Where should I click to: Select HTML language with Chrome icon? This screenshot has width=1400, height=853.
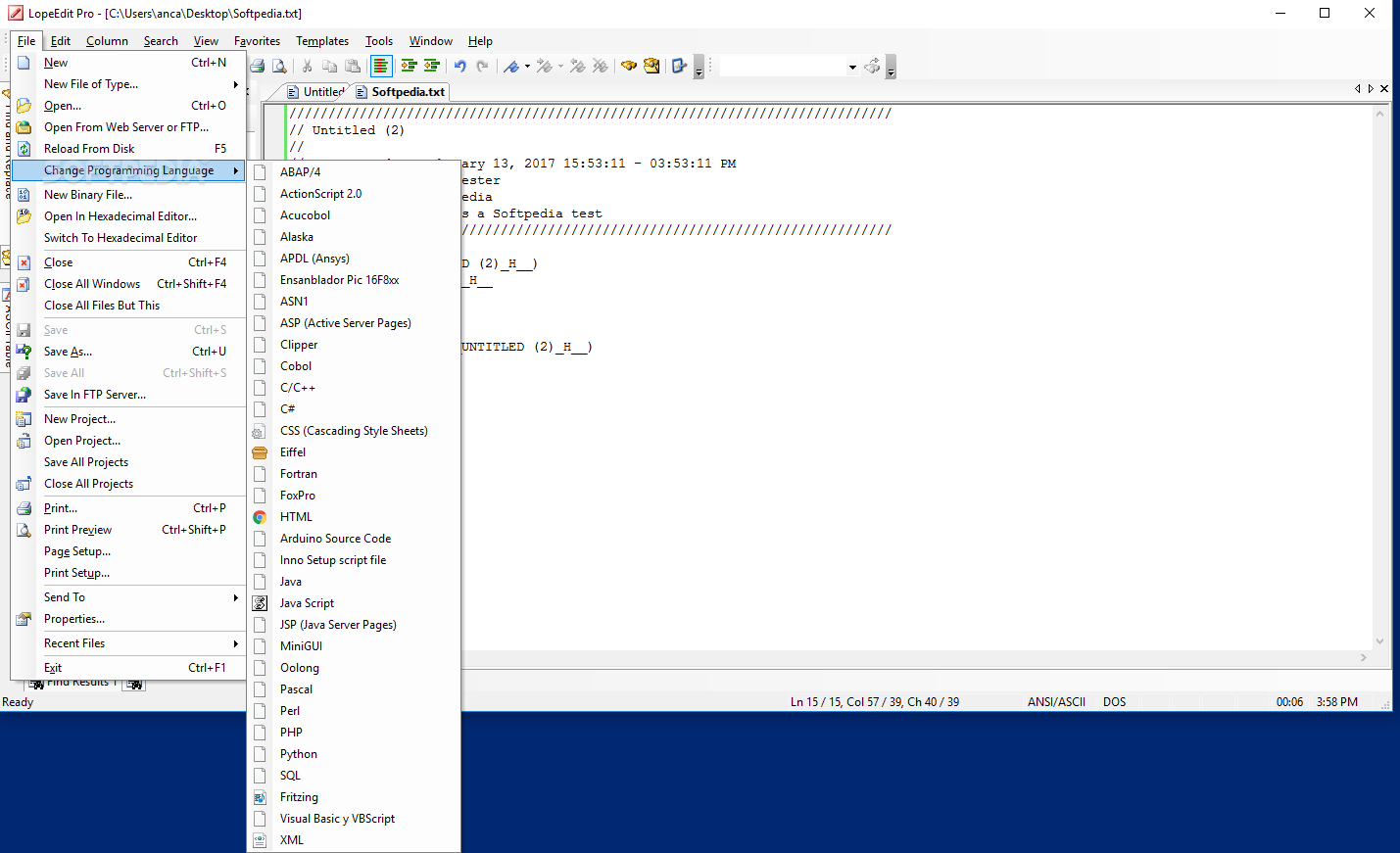click(x=354, y=517)
